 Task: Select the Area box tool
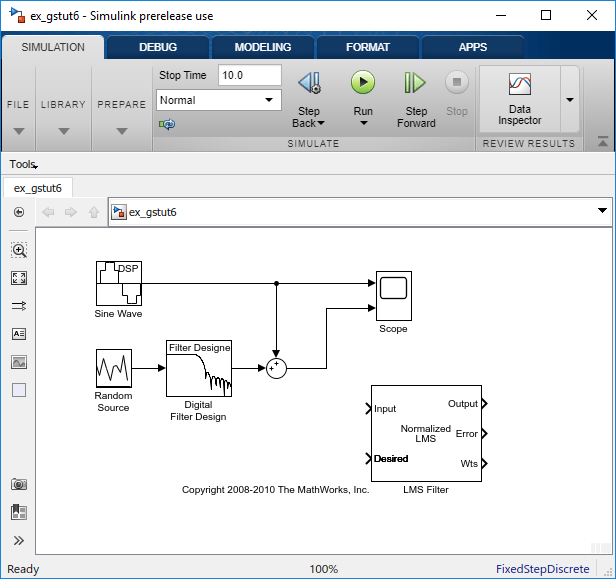tap(19, 390)
